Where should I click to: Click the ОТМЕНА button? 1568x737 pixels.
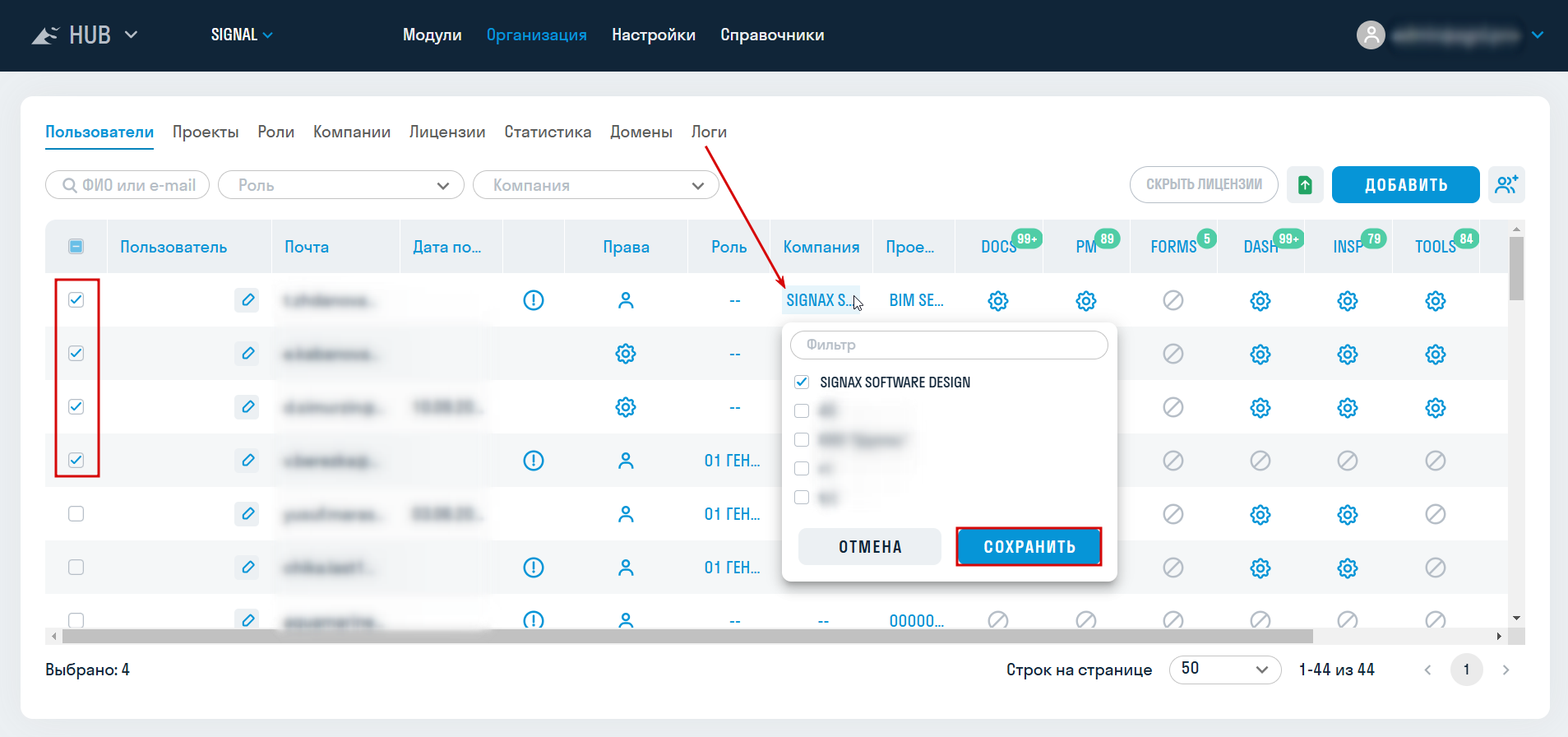tap(870, 547)
